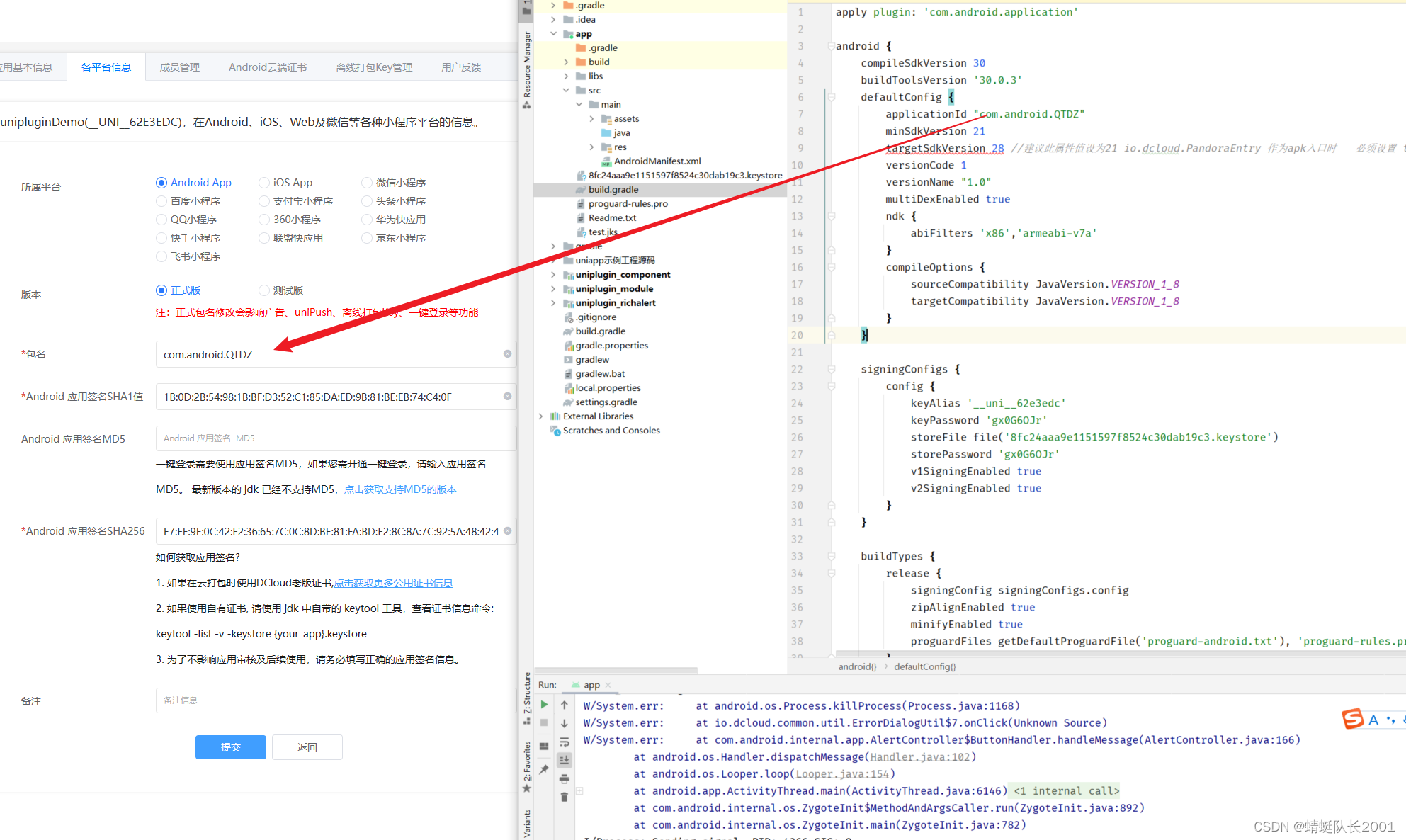Select the Android App platform radio
This screenshot has width=1406, height=840.
point(161,183)
